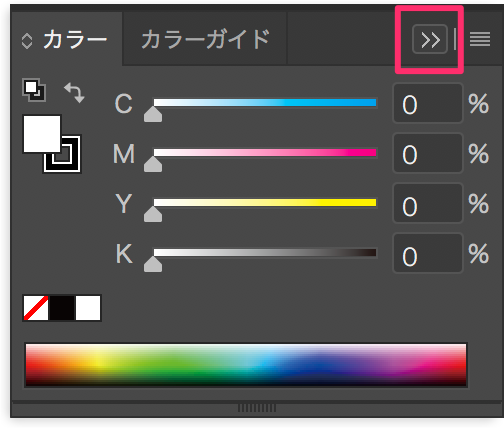The image size is (504, 432).
Task: Pick a color from the spectrum bar
Action: click(x=246, y=365)
